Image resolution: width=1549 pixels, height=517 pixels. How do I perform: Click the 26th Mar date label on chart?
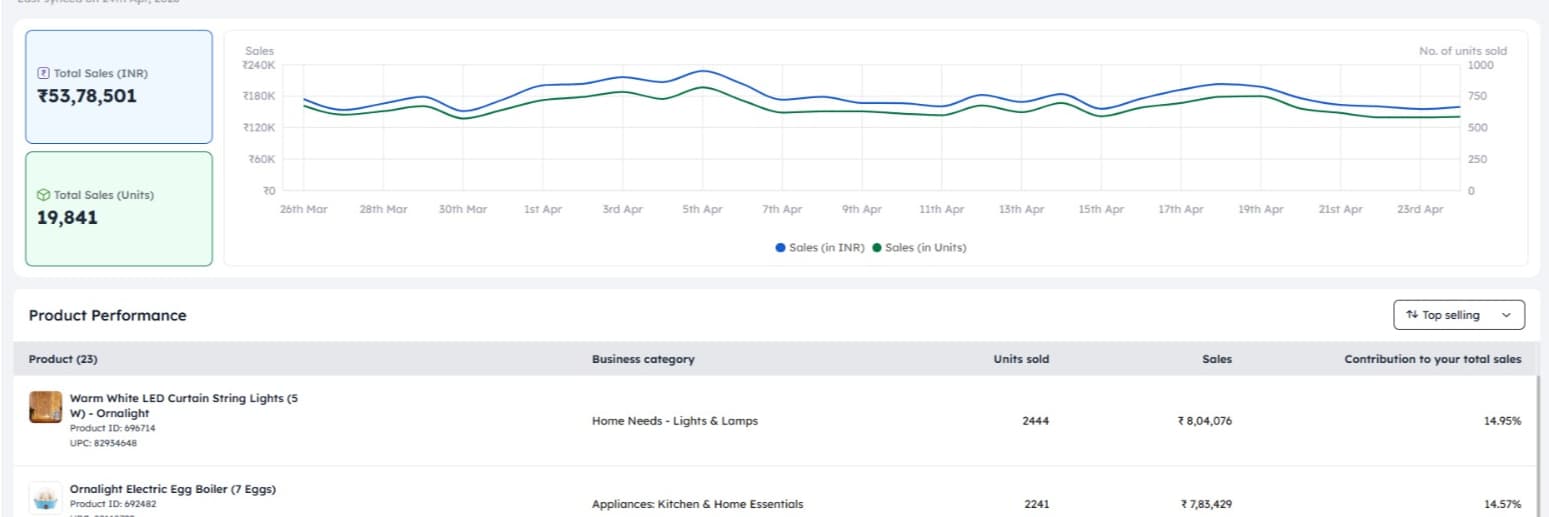coord(303,210)
